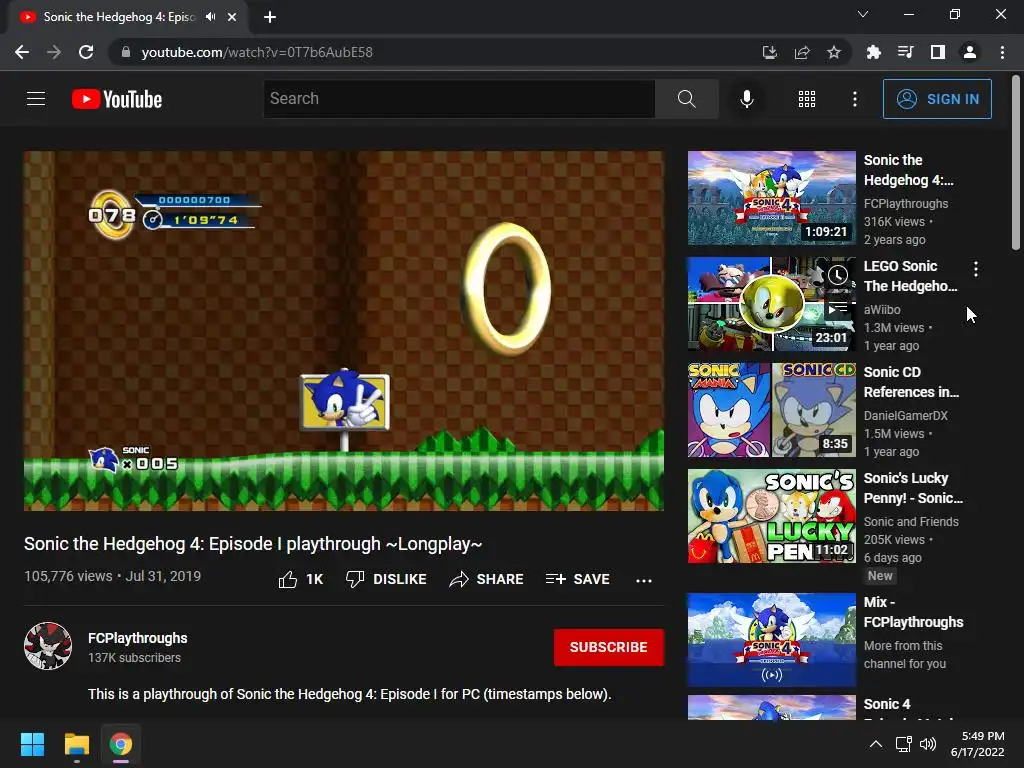Go to the YouTube home logo
Image resolution: width=1024 pixels, height=768 pixels.
pos(117,99)
